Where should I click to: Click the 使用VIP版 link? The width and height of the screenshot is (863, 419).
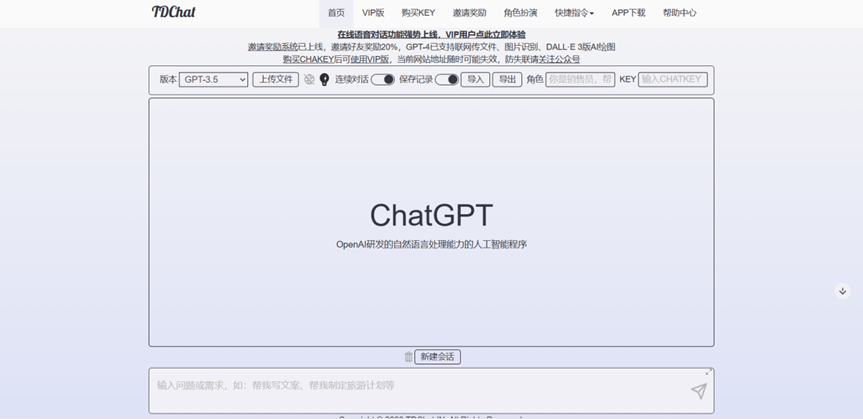369,59
